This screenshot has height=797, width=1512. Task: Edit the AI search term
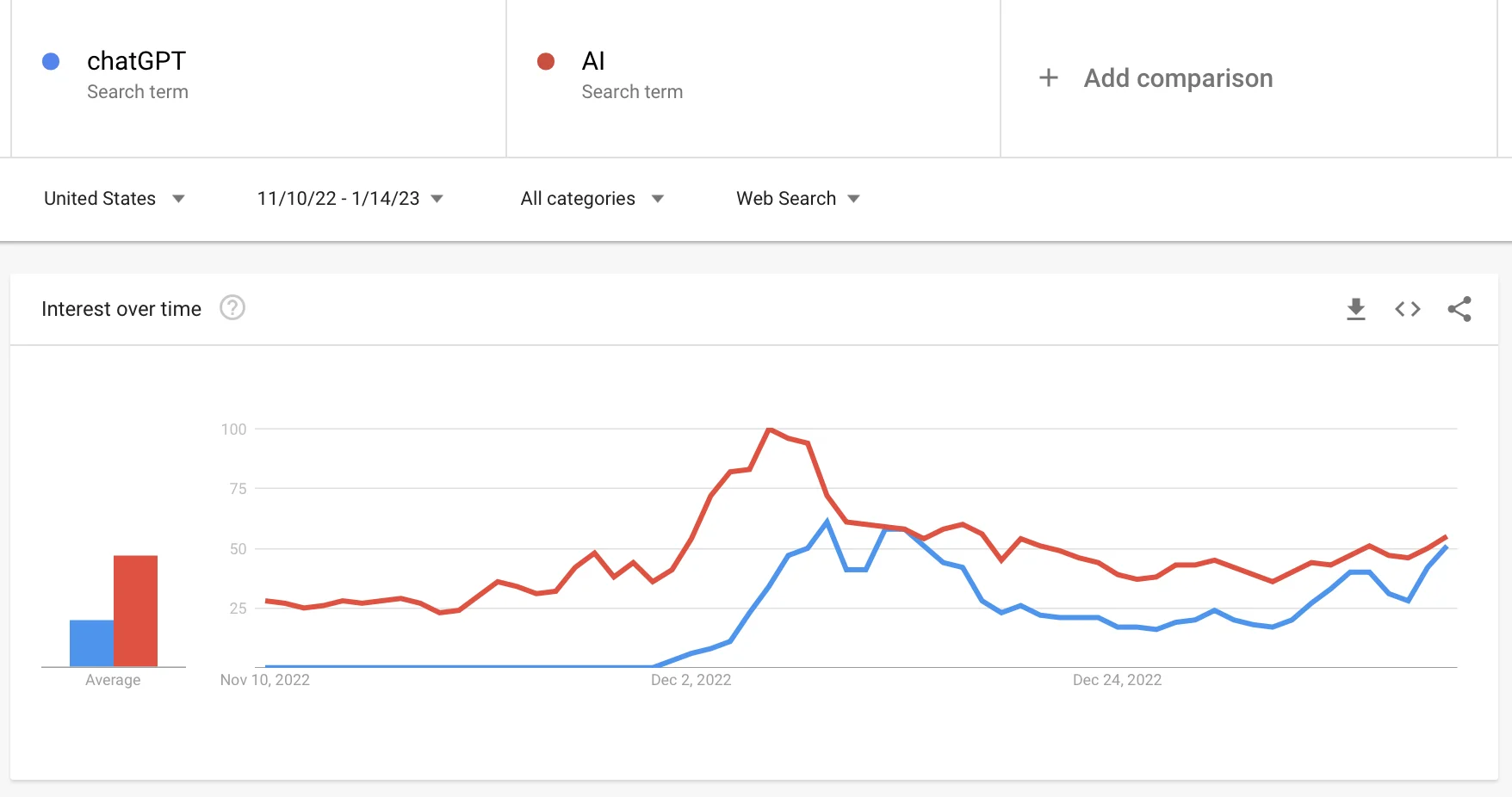pyautogui.click(x=593, y=61)
